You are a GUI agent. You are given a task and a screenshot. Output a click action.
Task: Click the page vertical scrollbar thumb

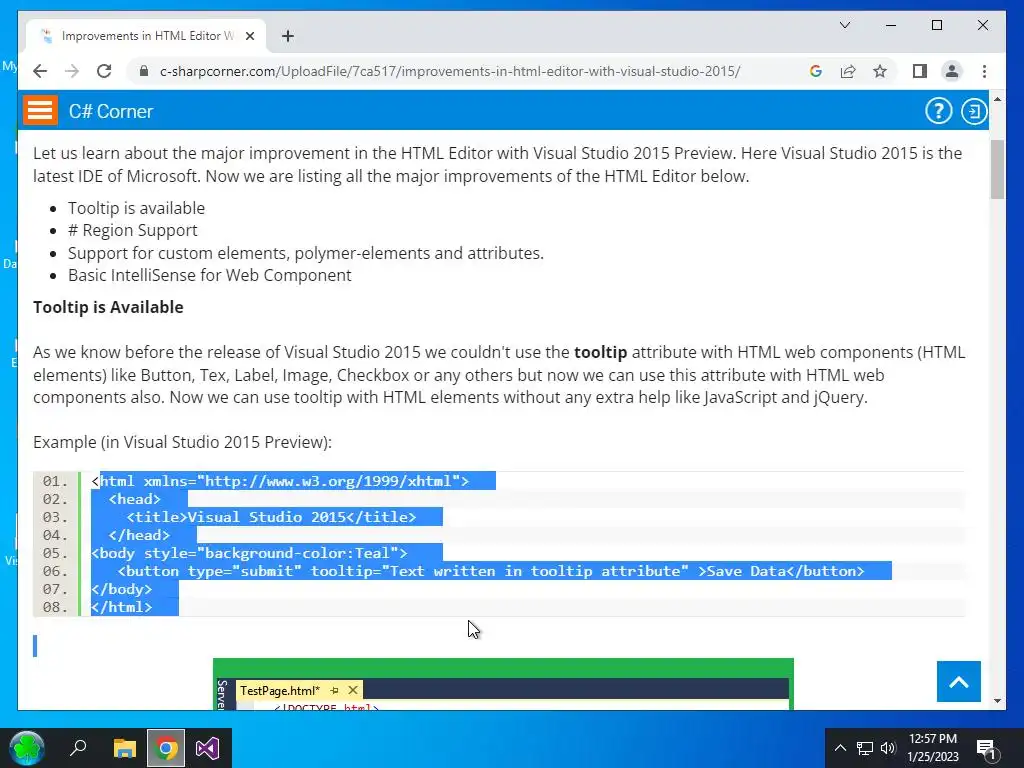pyautogui.click(x=997, y=169)
